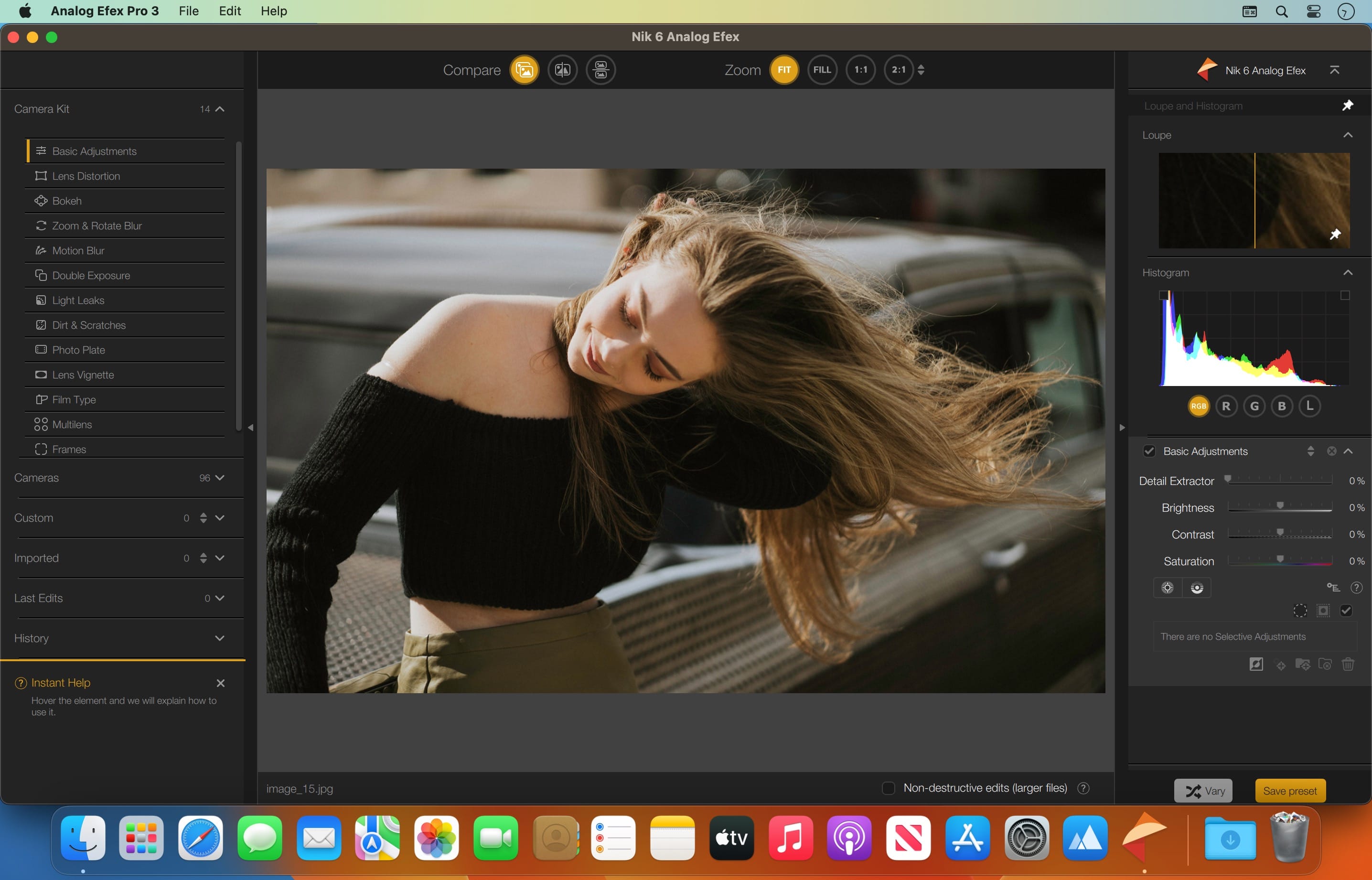The image size is (1372, 880).
Task: Set zoom to FIT
Action: click(784, 70)
